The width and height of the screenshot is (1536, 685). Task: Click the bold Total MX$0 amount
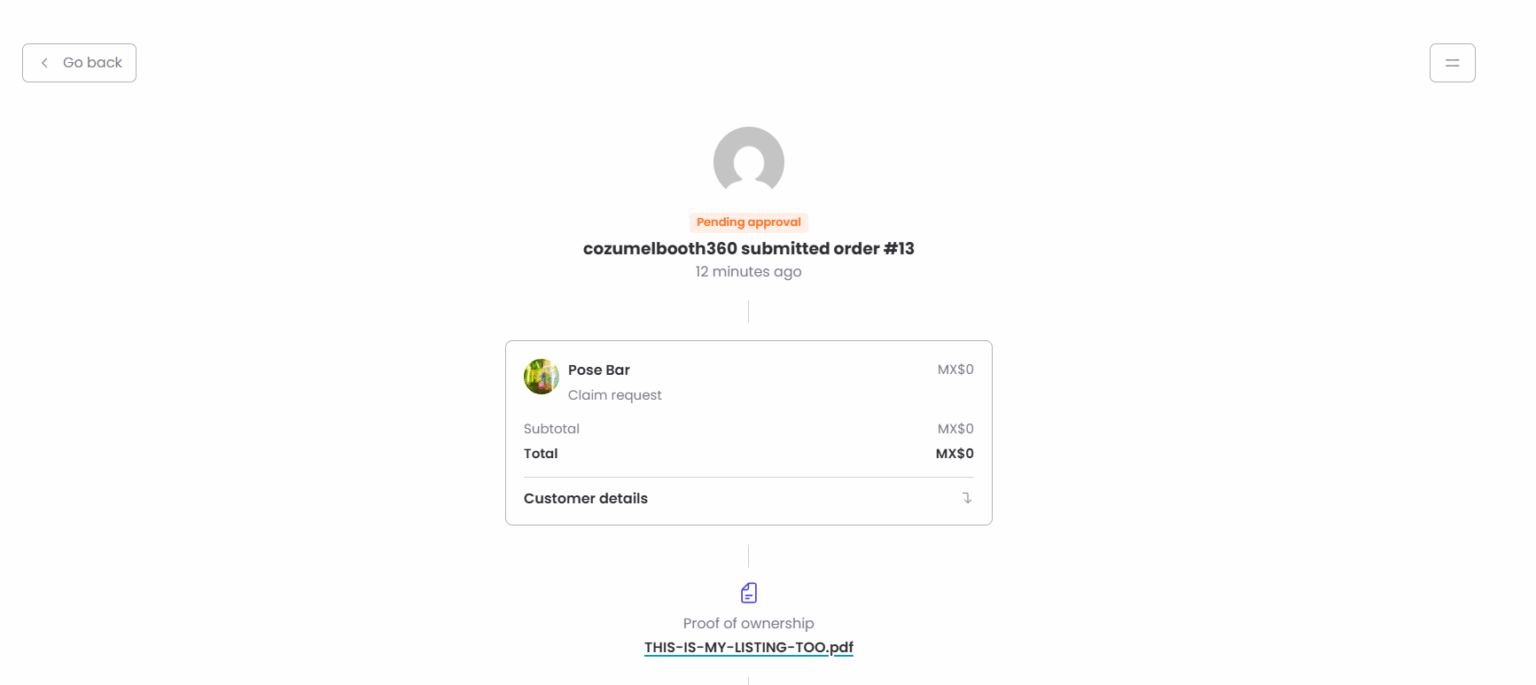click(954, 454)
